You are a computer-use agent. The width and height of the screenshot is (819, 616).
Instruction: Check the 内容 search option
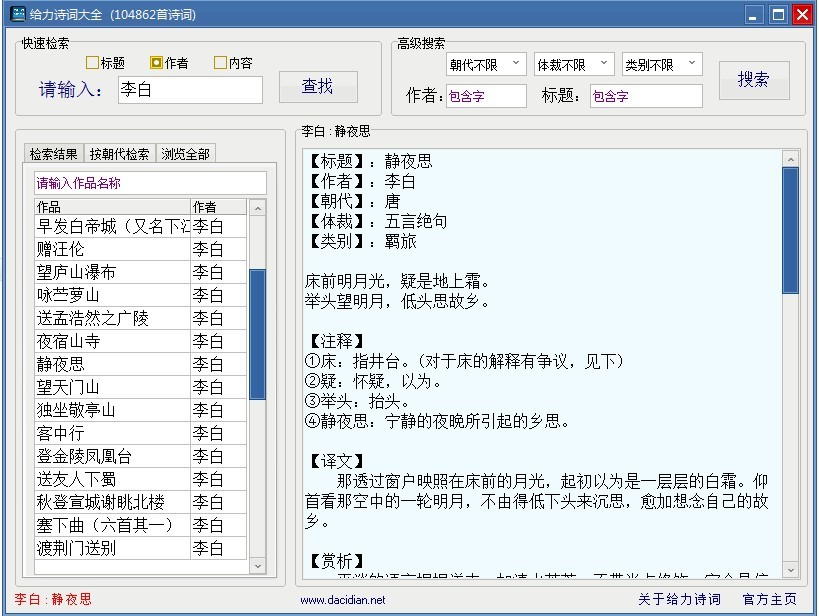point(220,63)
